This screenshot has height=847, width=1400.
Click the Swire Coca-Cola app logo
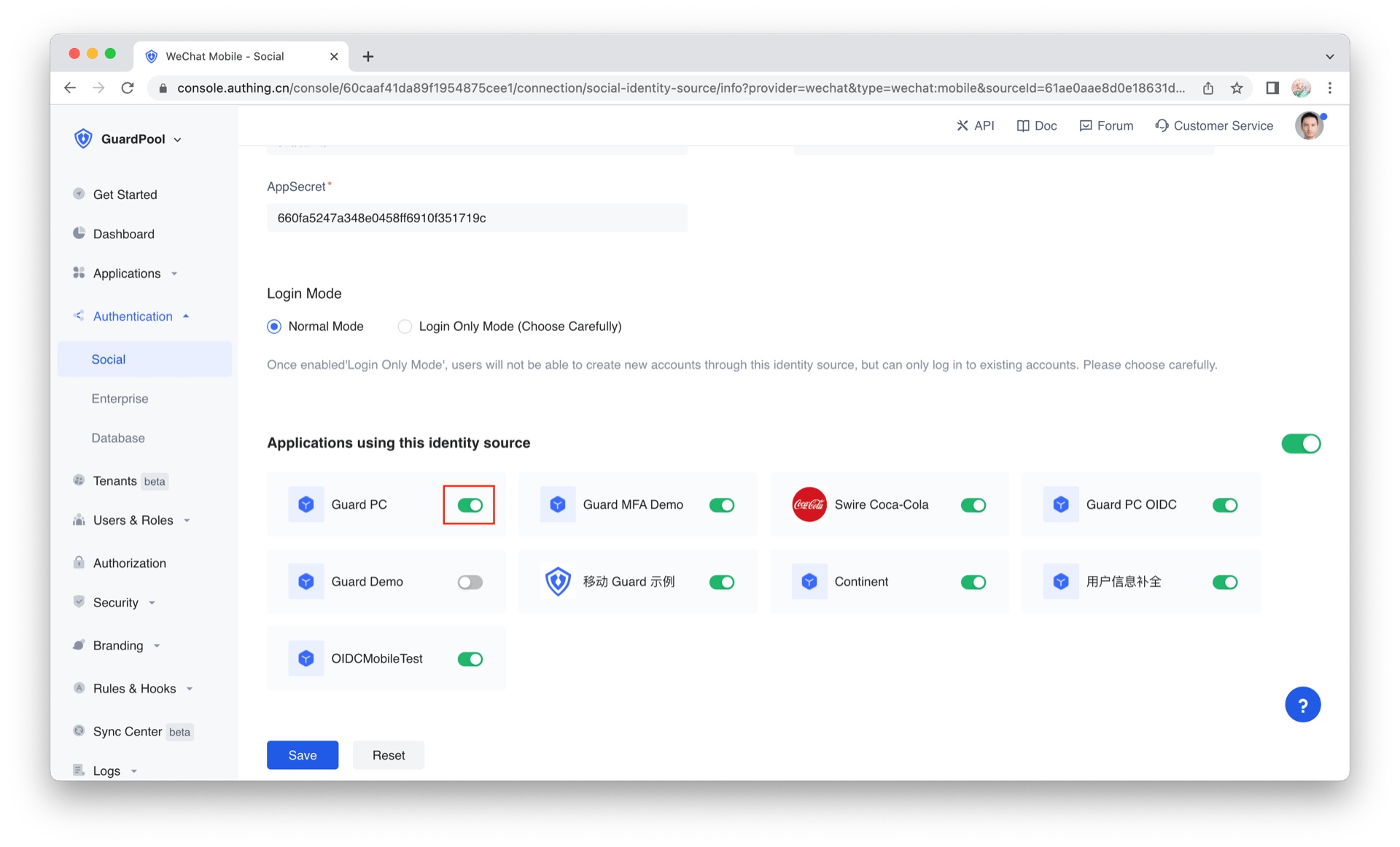tap(809, 504)
